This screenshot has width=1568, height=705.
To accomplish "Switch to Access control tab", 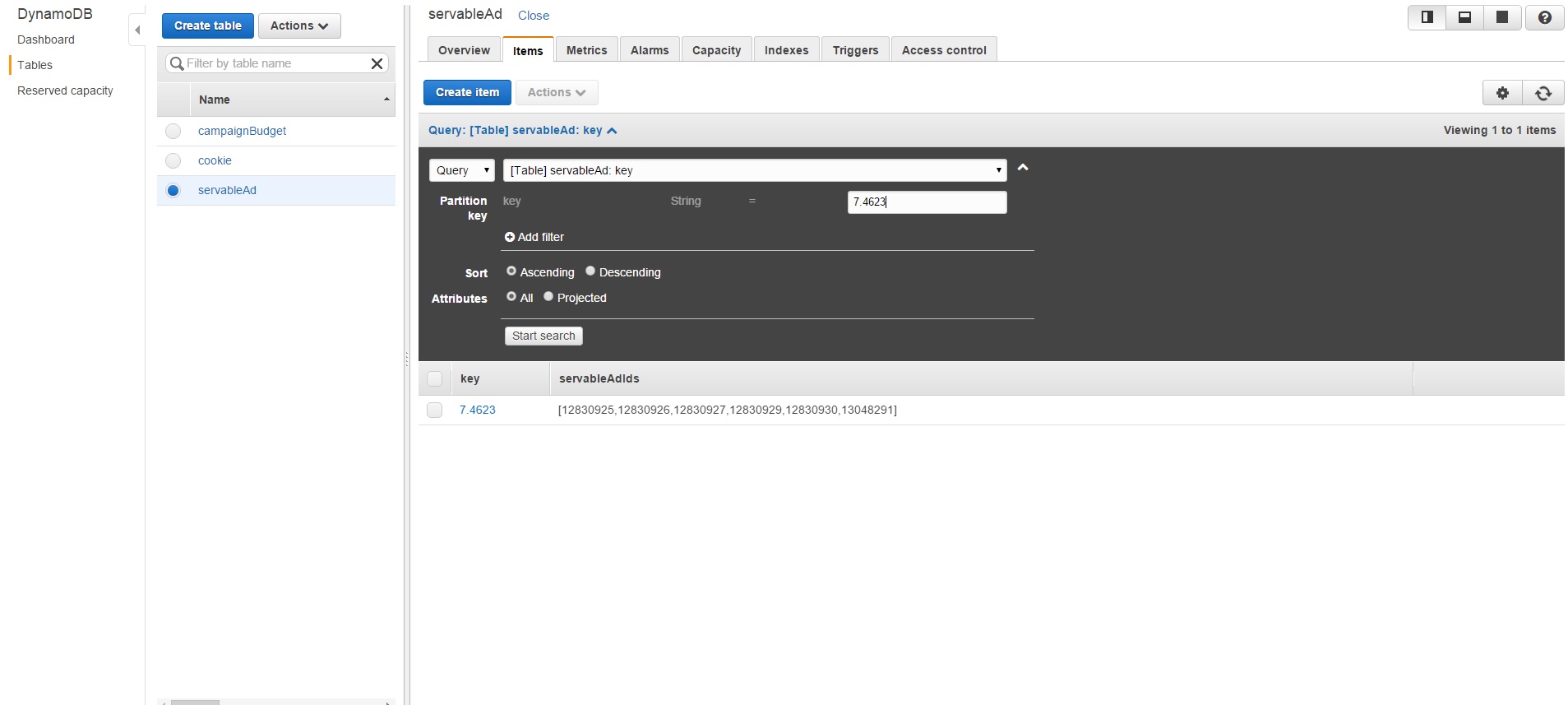I will pos(944,50).
